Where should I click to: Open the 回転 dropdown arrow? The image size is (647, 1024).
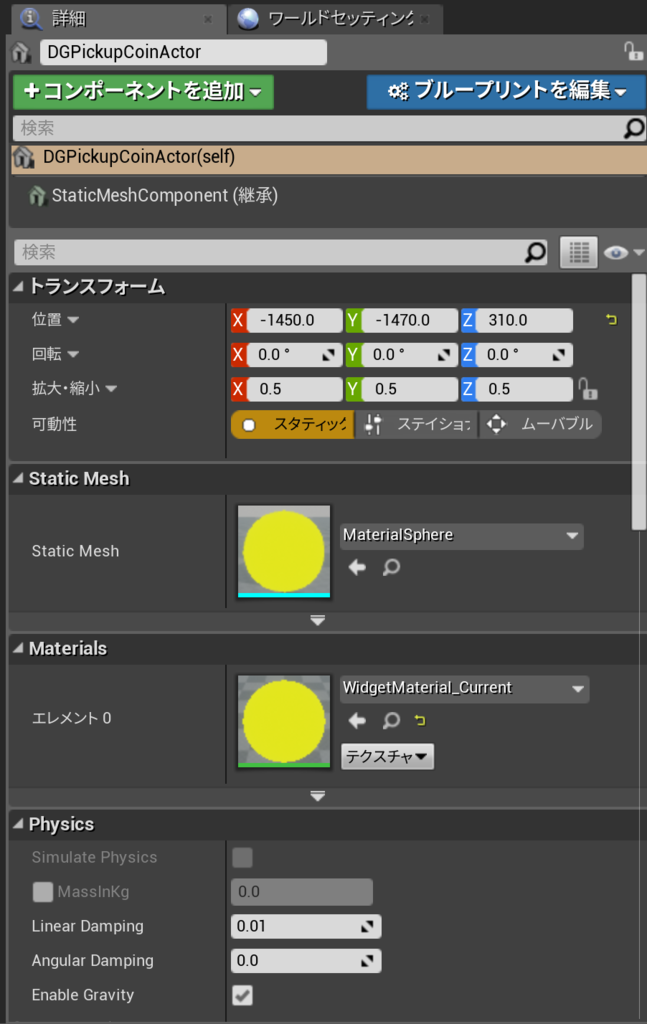coord(73,354)
